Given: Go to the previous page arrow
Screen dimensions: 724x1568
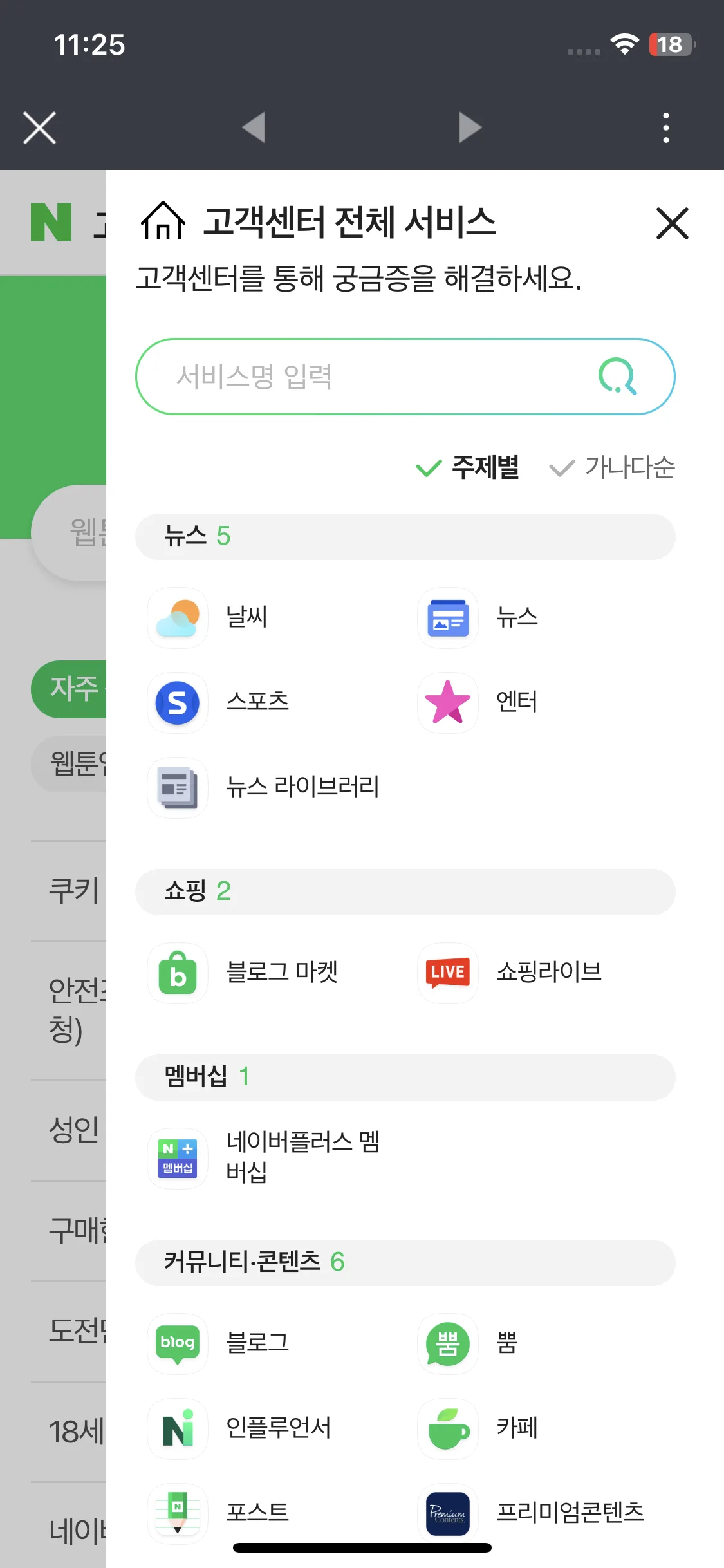Looking at the screenshot, I should click(254, 127).
